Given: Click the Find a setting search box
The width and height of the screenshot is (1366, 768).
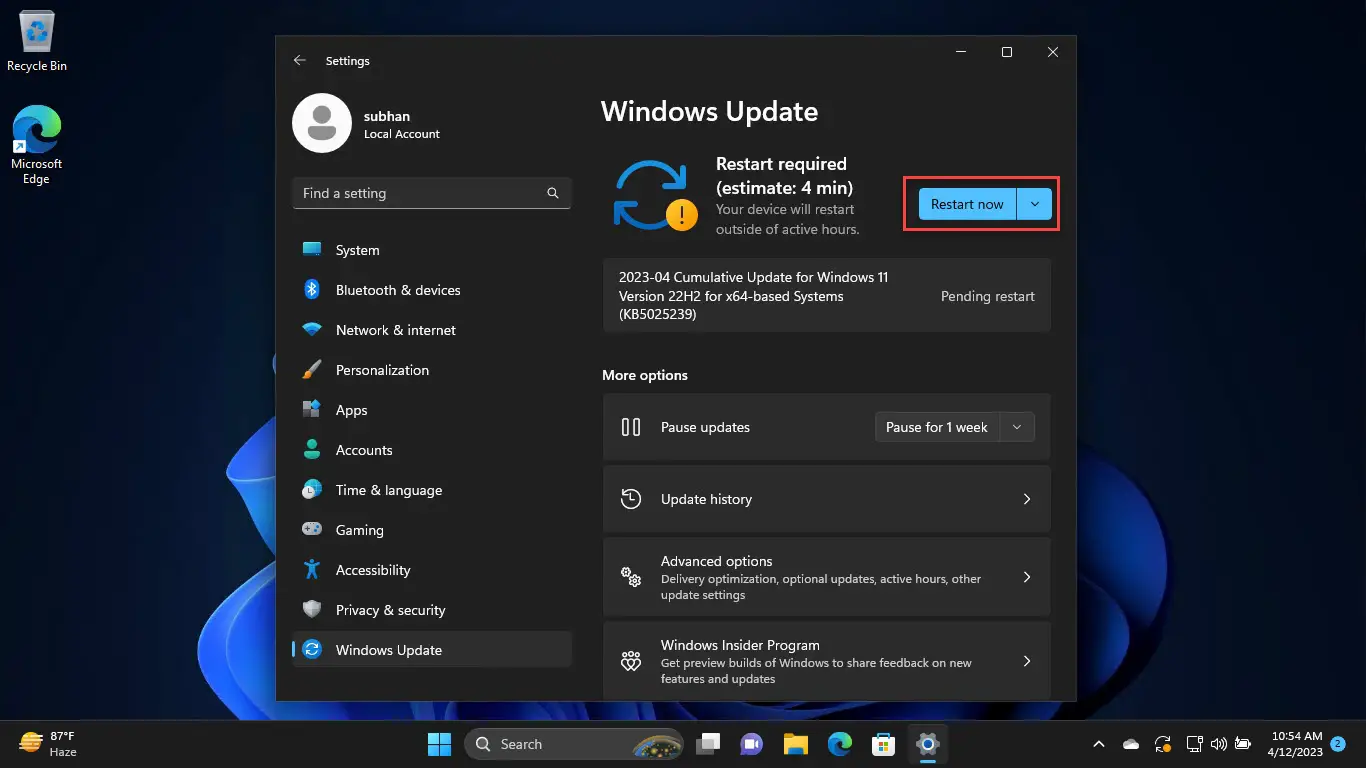Looking at the screenshot, I should [431, 193].
